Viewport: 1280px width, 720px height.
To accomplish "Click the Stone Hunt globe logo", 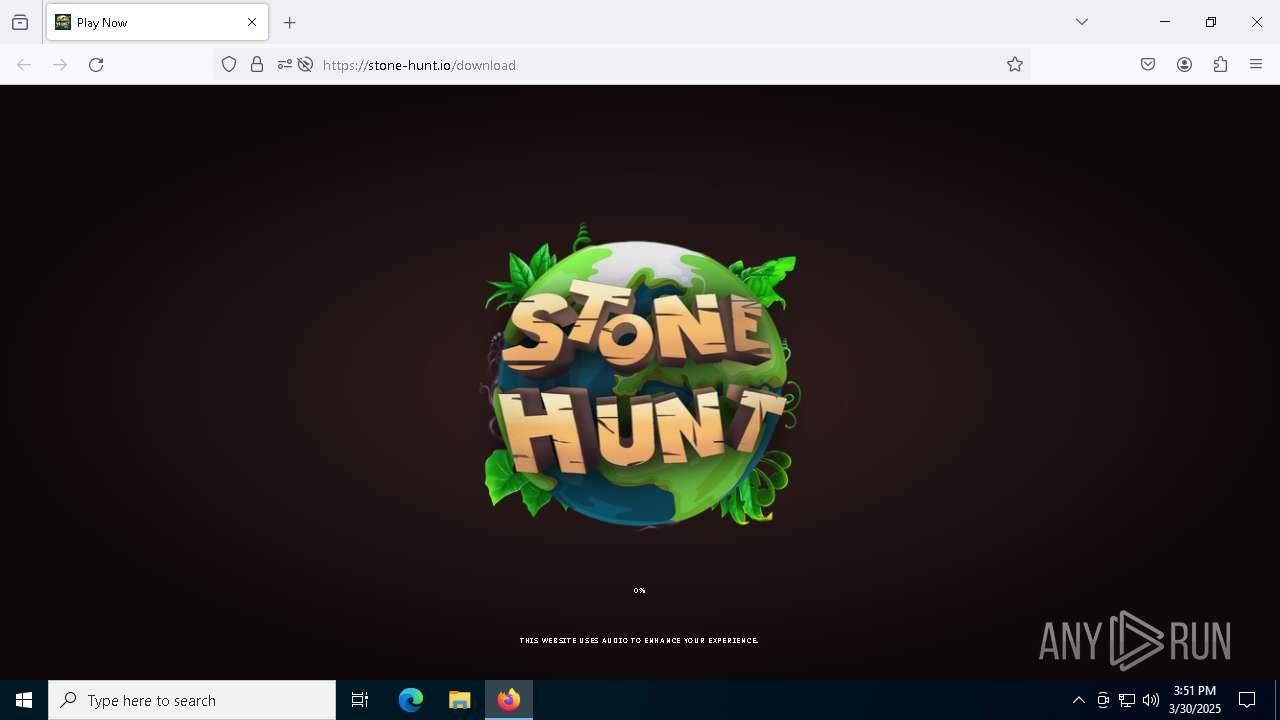I will [x=640, y=375].
